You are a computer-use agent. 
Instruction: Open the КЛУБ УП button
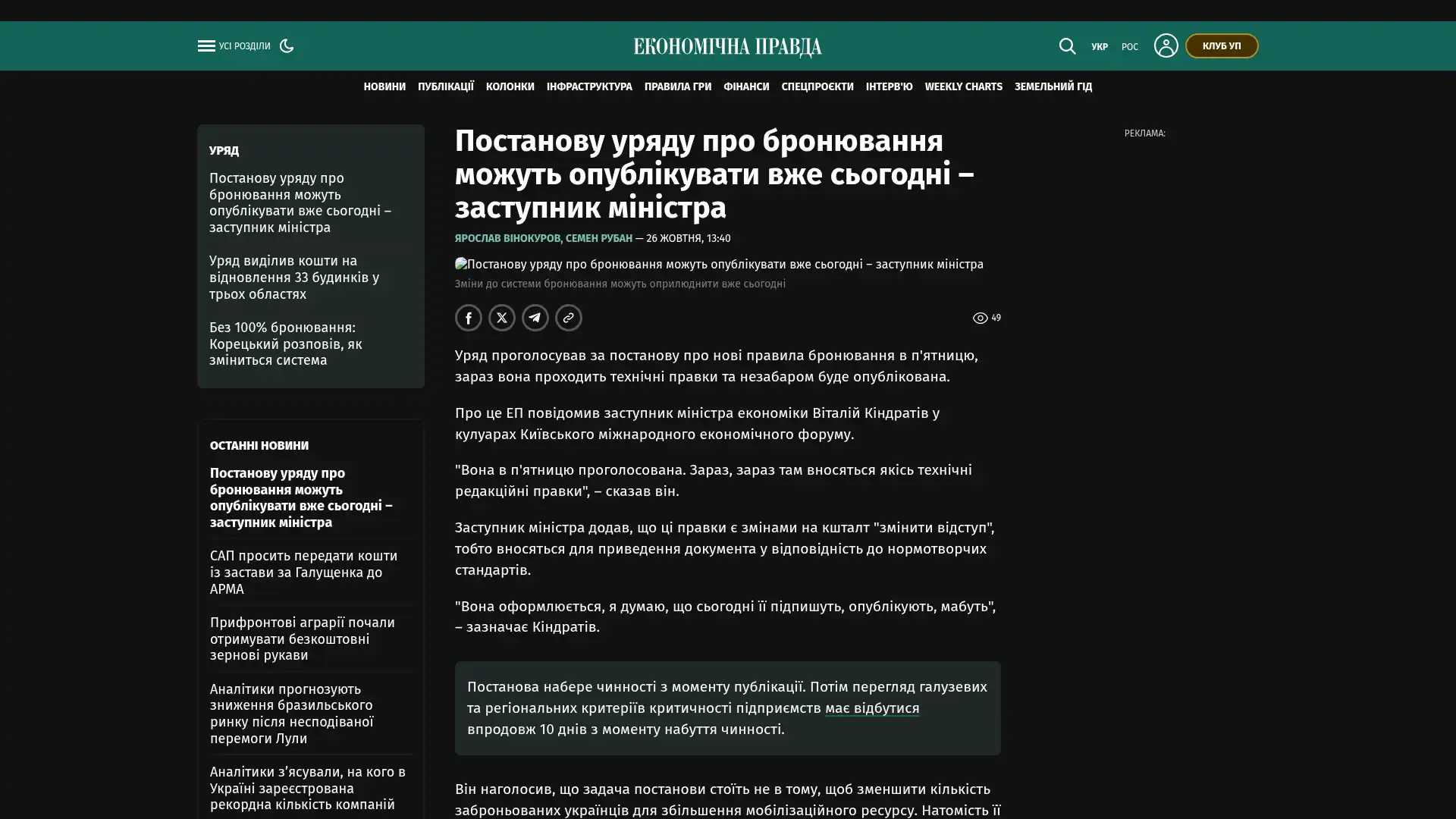tap(1222, 45)
